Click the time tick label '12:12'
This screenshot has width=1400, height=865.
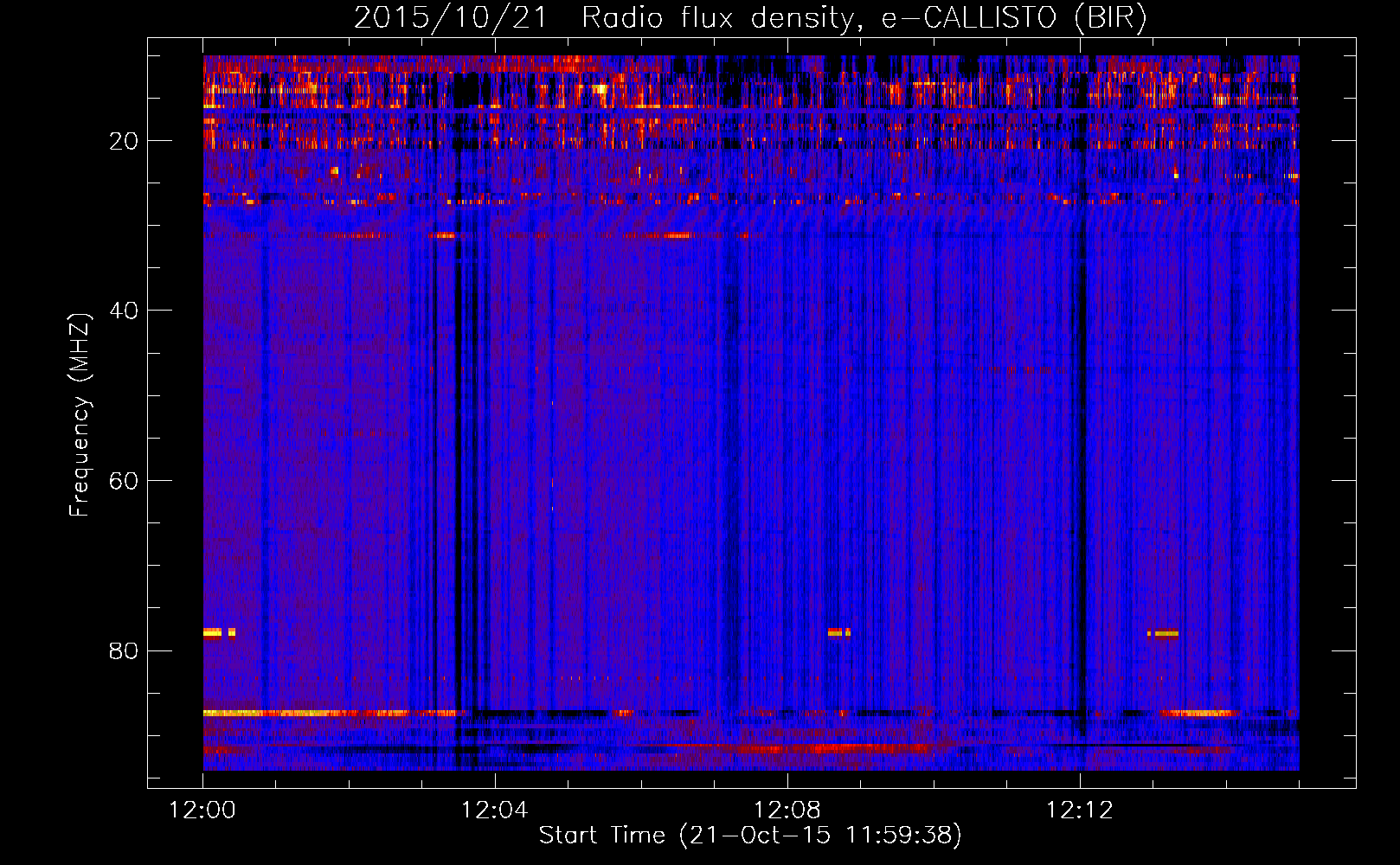(1080, 811)
